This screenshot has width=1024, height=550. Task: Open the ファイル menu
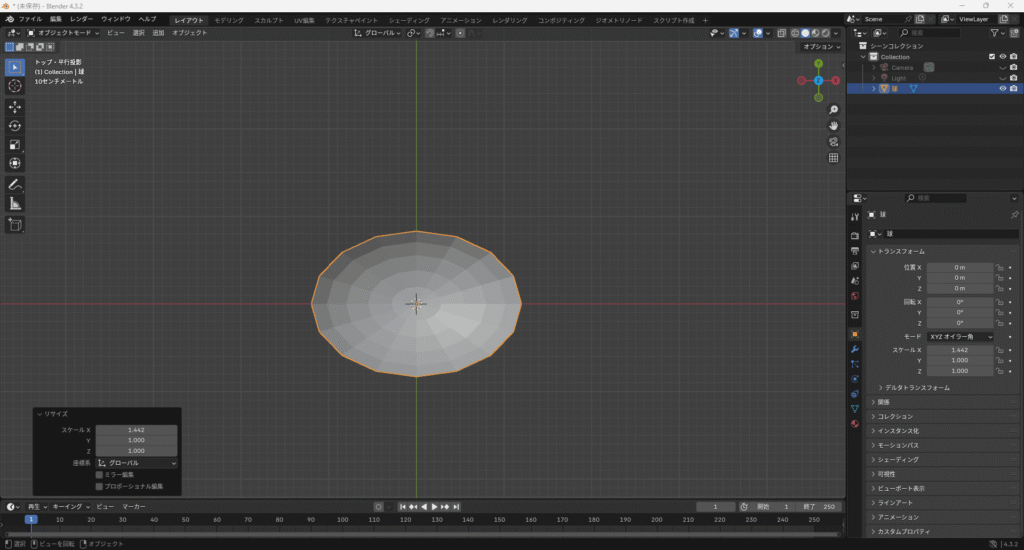30,20
